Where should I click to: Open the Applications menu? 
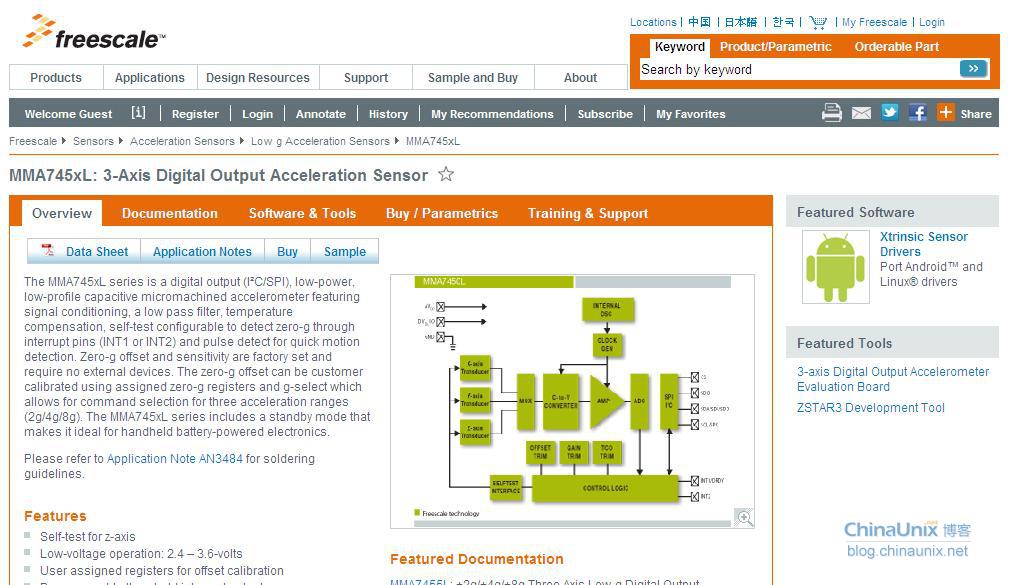click(150, 78)
